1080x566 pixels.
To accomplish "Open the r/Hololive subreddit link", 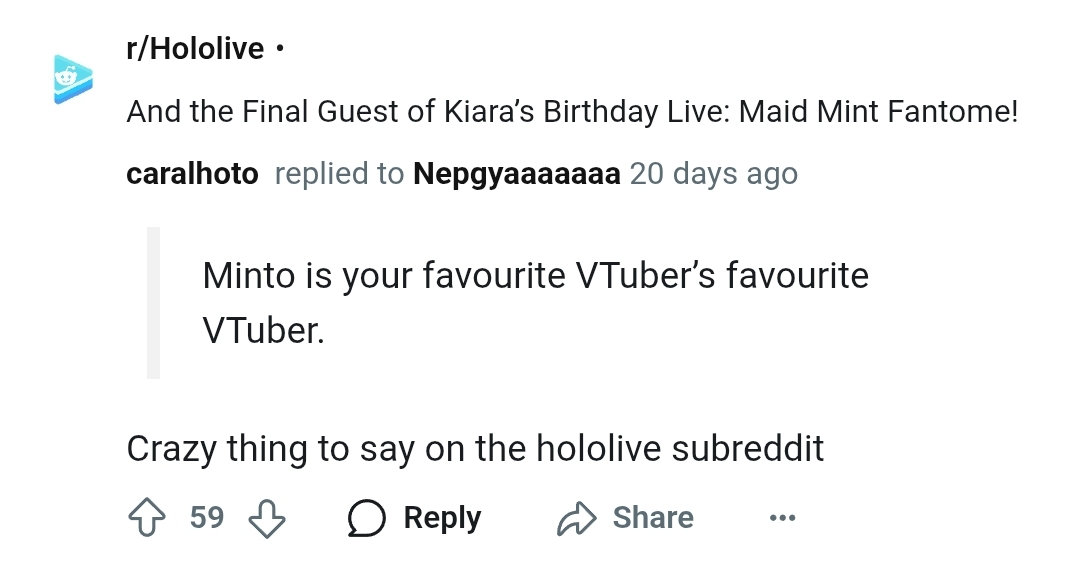I will coord(195,48).
